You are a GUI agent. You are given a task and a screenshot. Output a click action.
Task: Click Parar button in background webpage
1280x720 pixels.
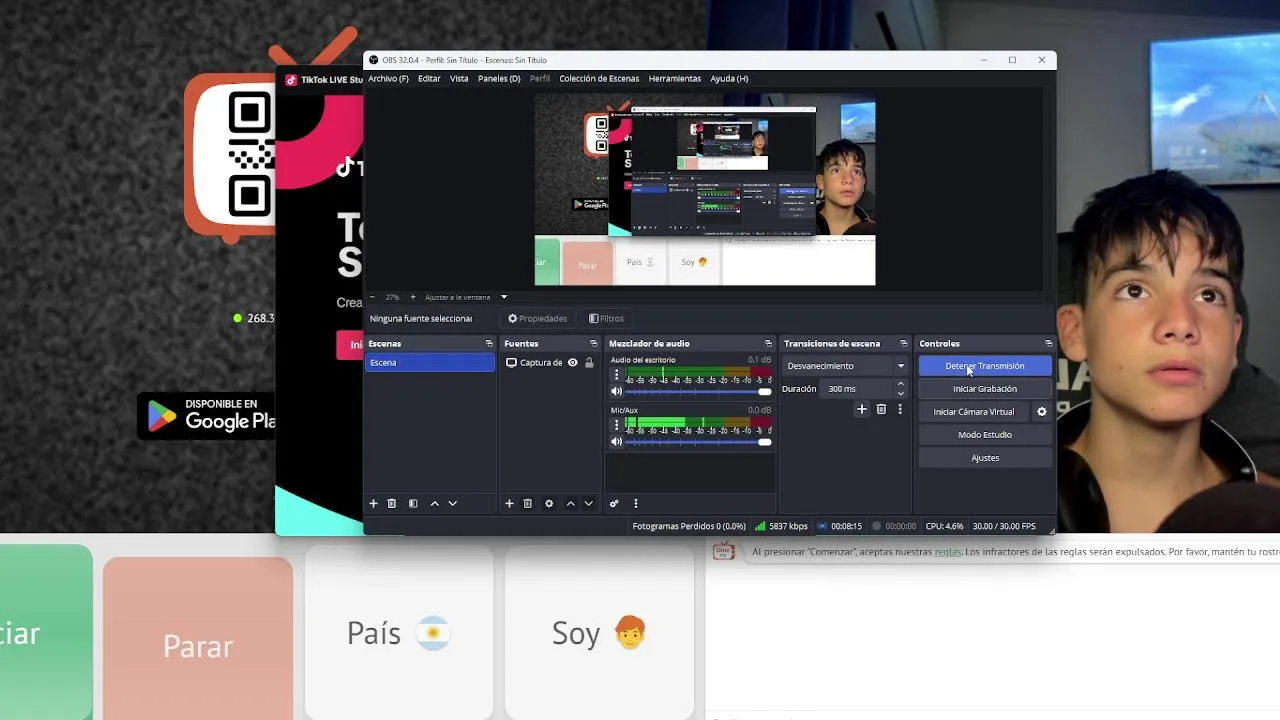pyautogui.click(x=198, y=640)
